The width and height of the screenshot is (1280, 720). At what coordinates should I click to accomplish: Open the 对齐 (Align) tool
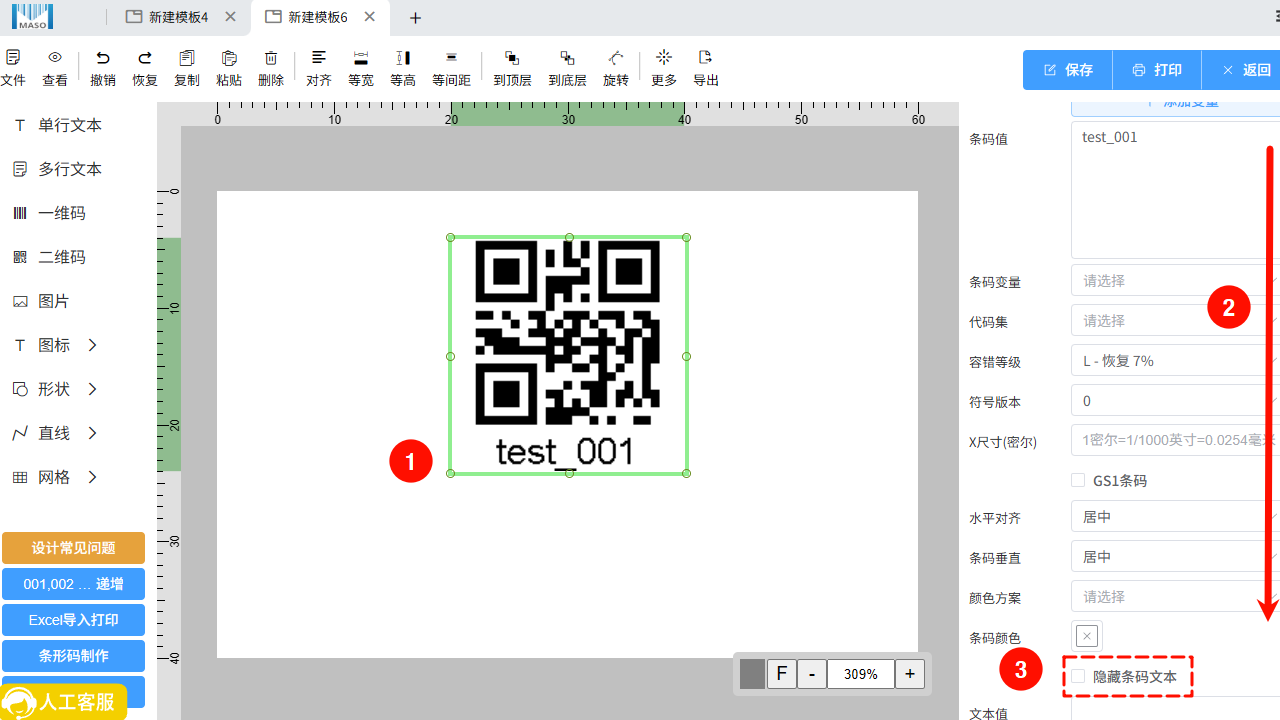[x=319, y=68]
